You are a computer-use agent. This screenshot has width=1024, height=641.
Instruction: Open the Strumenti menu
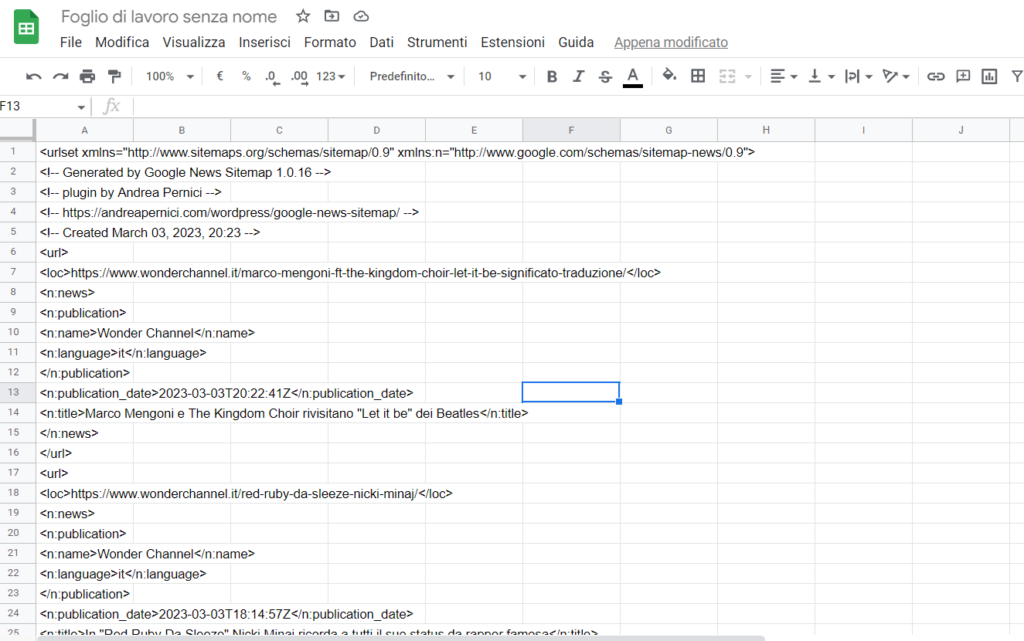click(x=437, y=42)
